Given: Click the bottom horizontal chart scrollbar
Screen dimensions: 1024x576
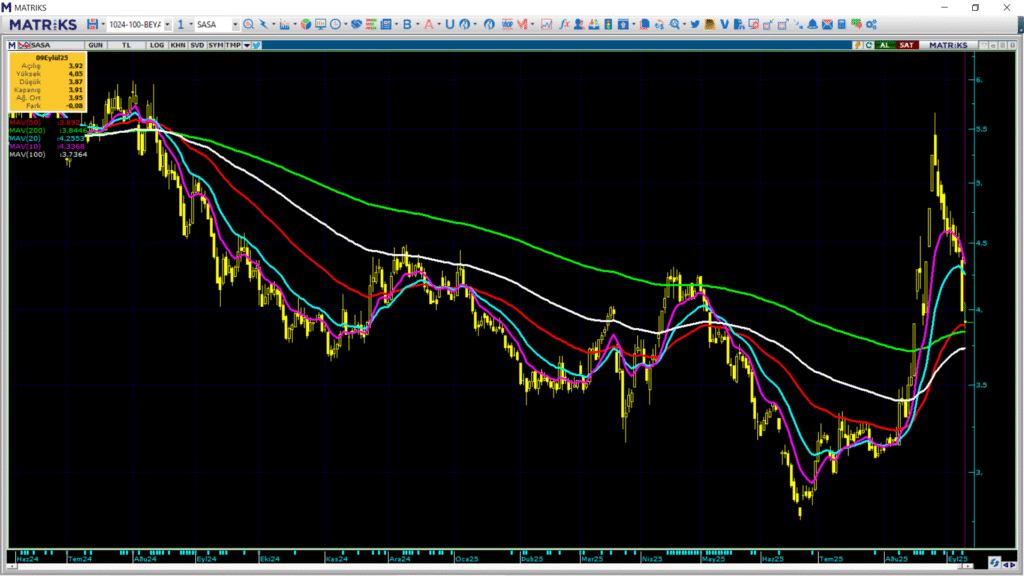Looking at the screenshot, I should [x=490, y=566].
